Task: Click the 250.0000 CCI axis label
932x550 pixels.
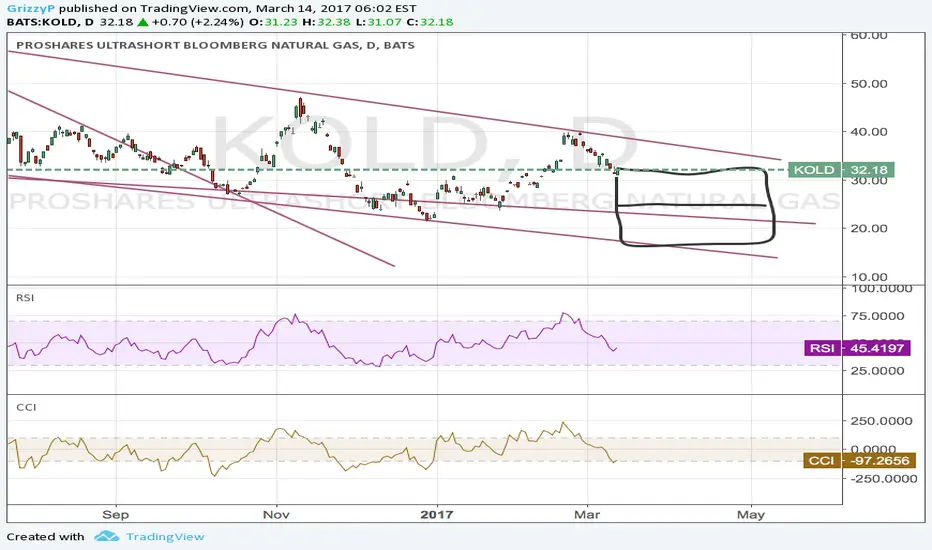Action: coord(881,421)
